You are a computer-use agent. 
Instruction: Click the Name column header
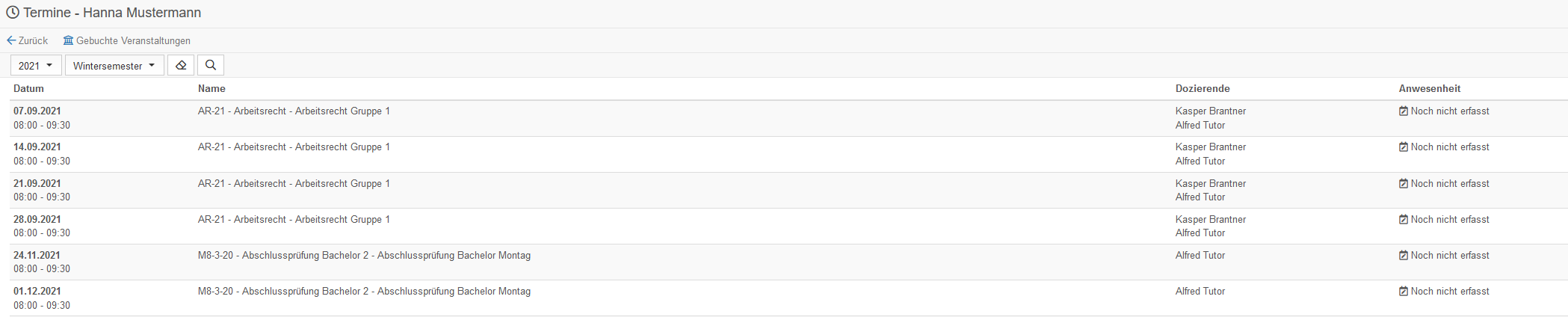(x=212, y=88)
